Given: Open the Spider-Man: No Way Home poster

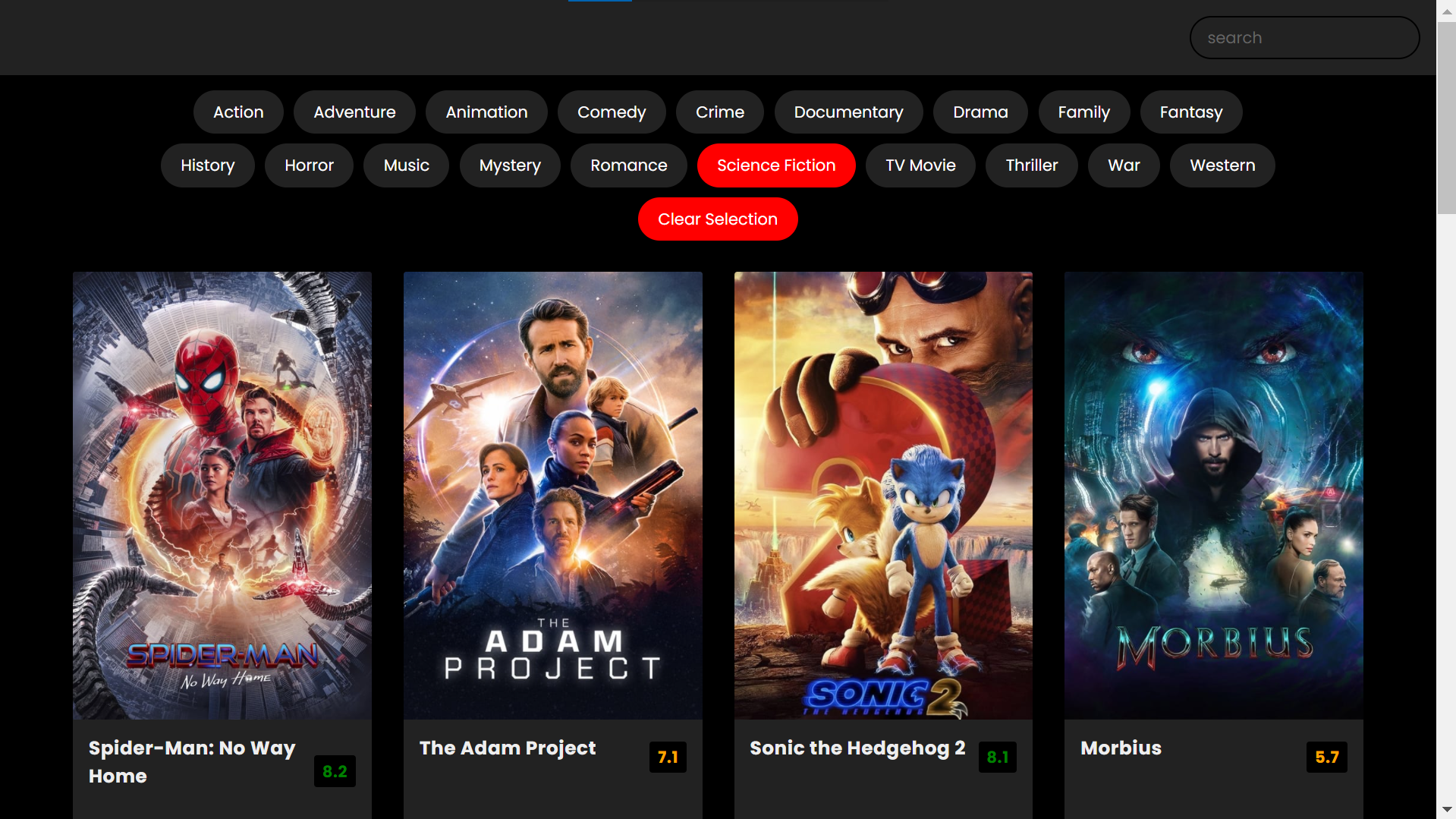Looking at the screenshot, I should [x=222, y=495].
